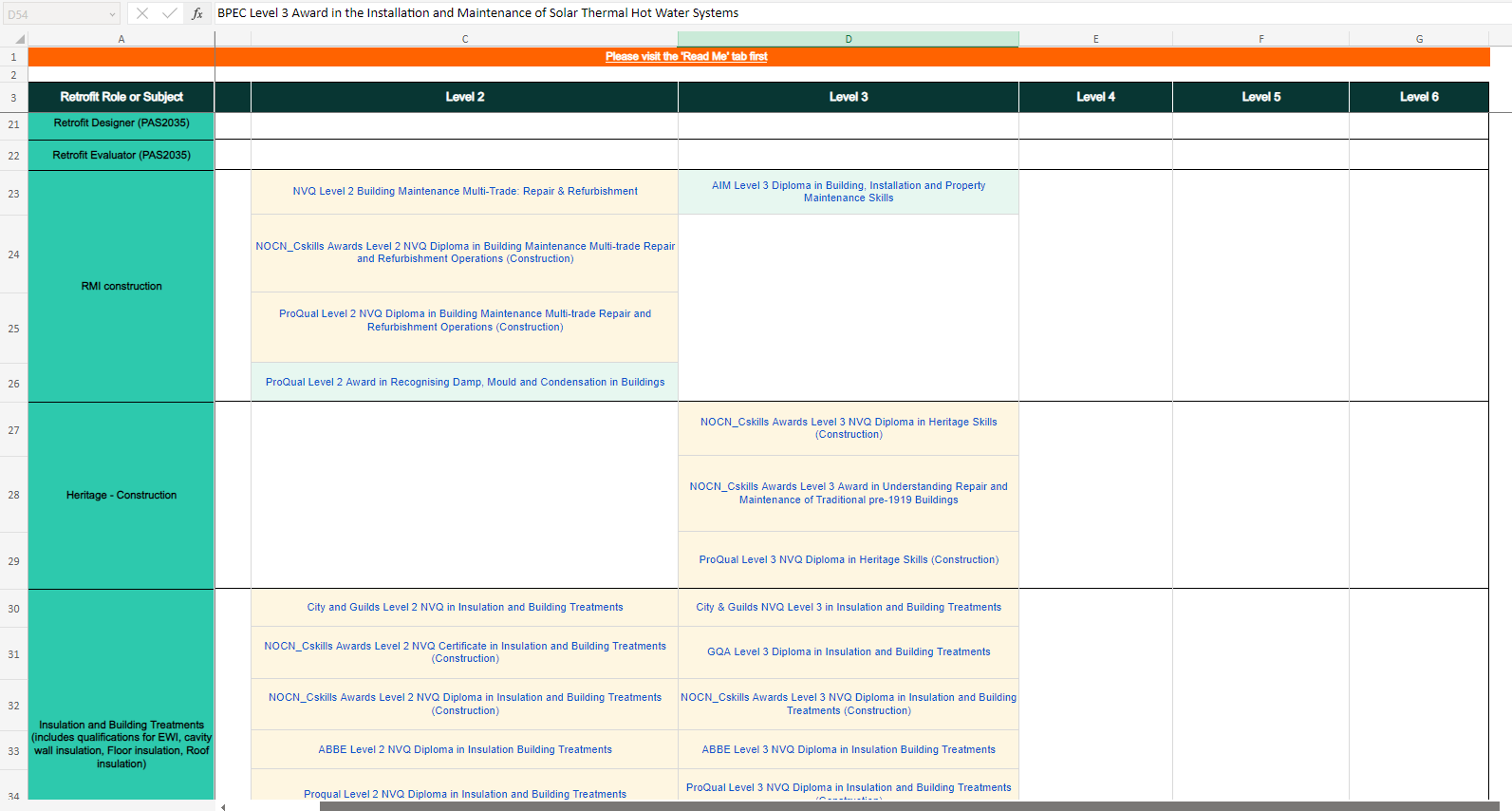Open 'Please visit the Read Me tab first' link
This screenshot has height=811, width=1512.
pos(686,57)
